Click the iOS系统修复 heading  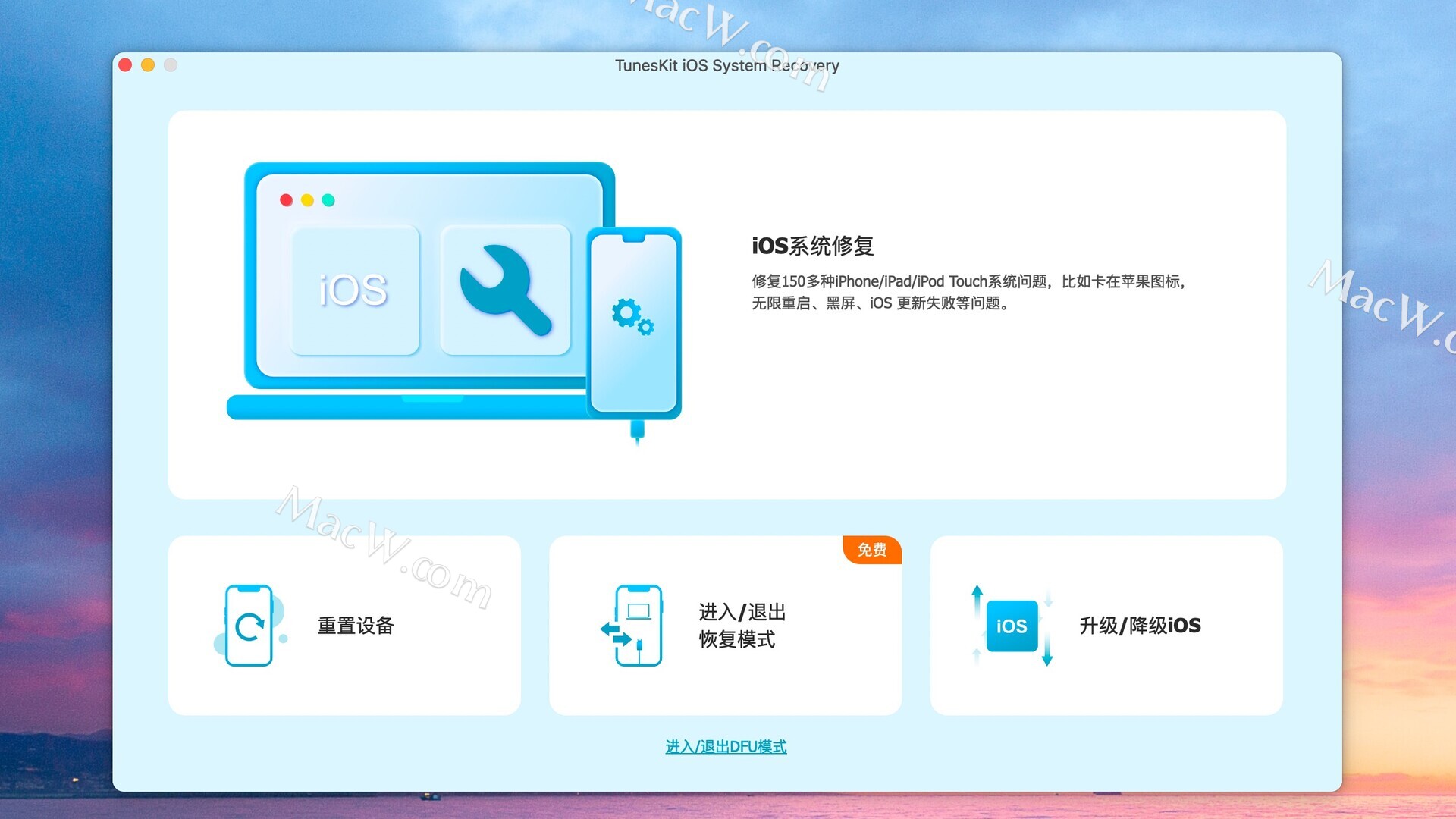tap(812, 246)
